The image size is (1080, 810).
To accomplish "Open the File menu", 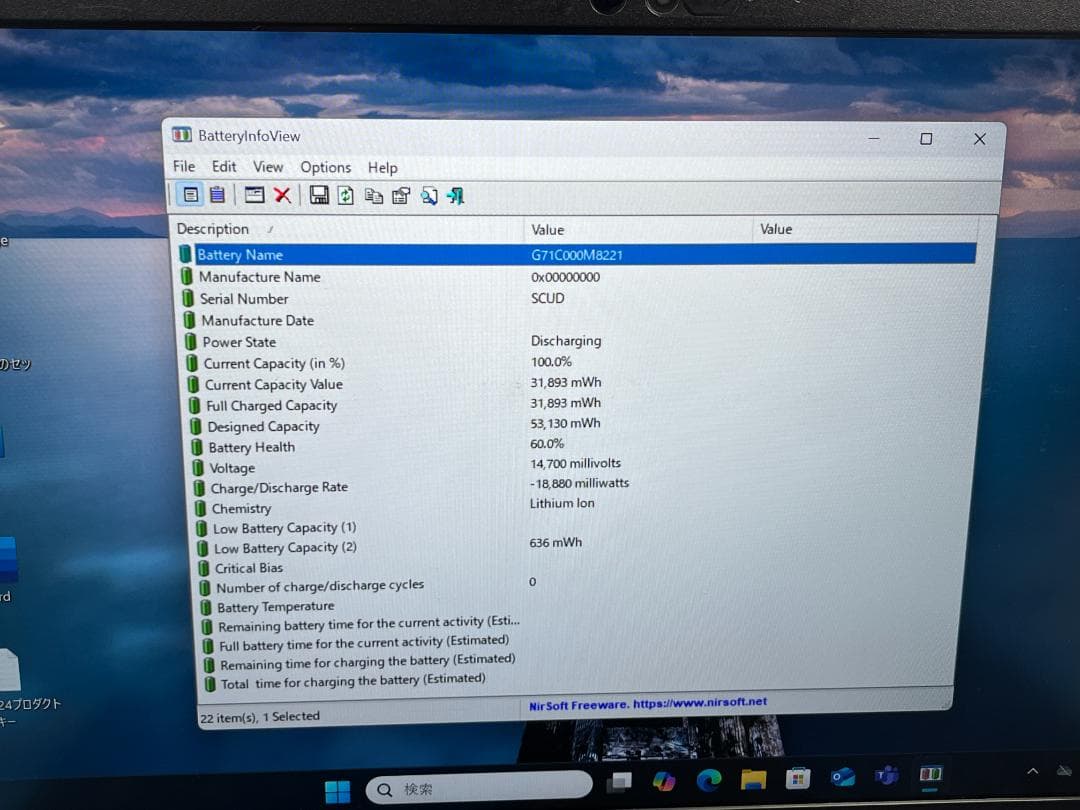I will tap(184, 167).
